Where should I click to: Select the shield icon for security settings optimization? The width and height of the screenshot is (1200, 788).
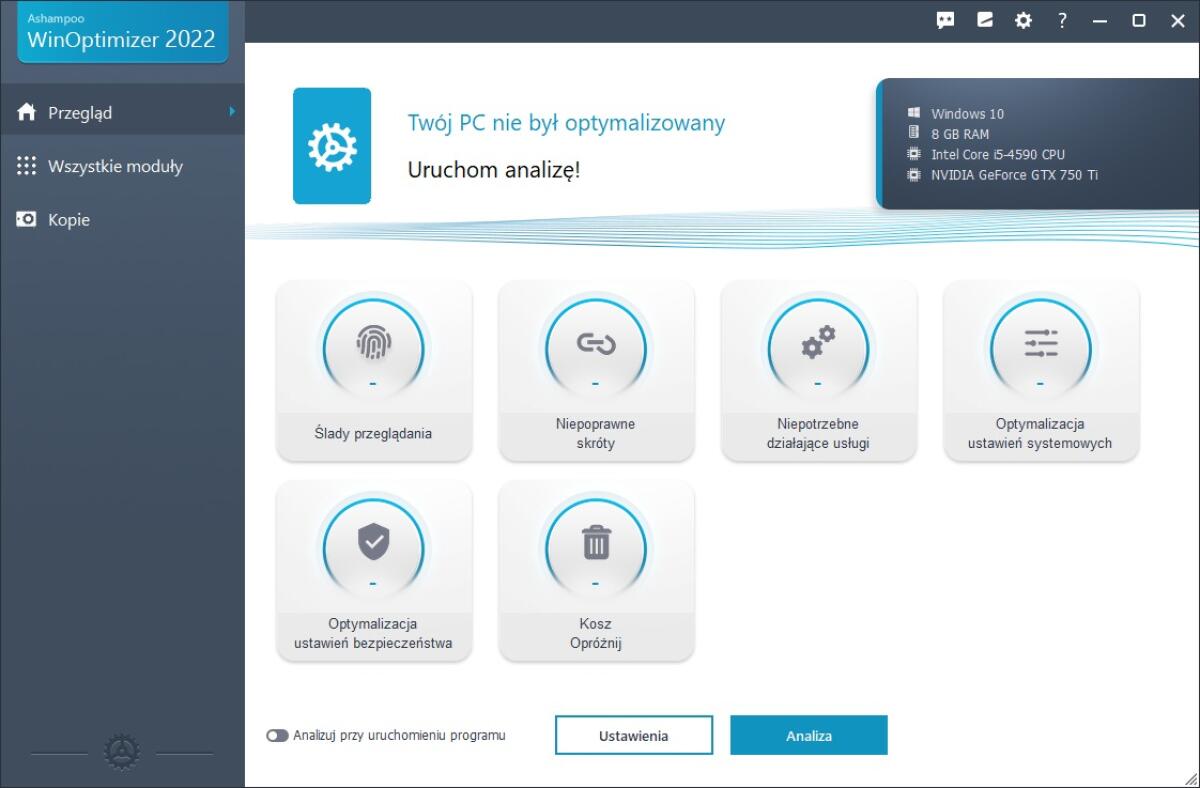point(374,545)
